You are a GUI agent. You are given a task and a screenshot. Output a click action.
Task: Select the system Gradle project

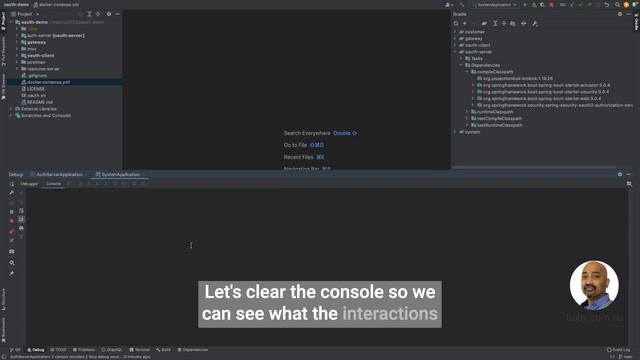(472, 132)
